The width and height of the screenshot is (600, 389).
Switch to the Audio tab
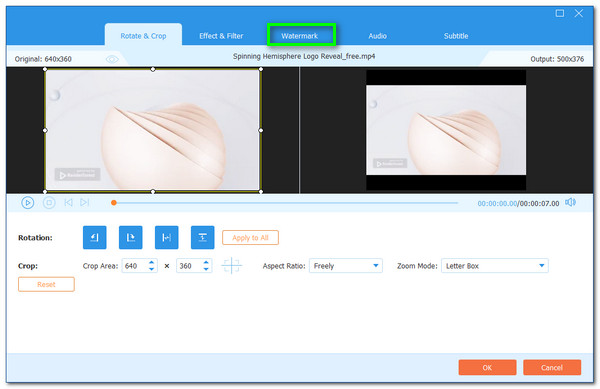tap(377, 36)
